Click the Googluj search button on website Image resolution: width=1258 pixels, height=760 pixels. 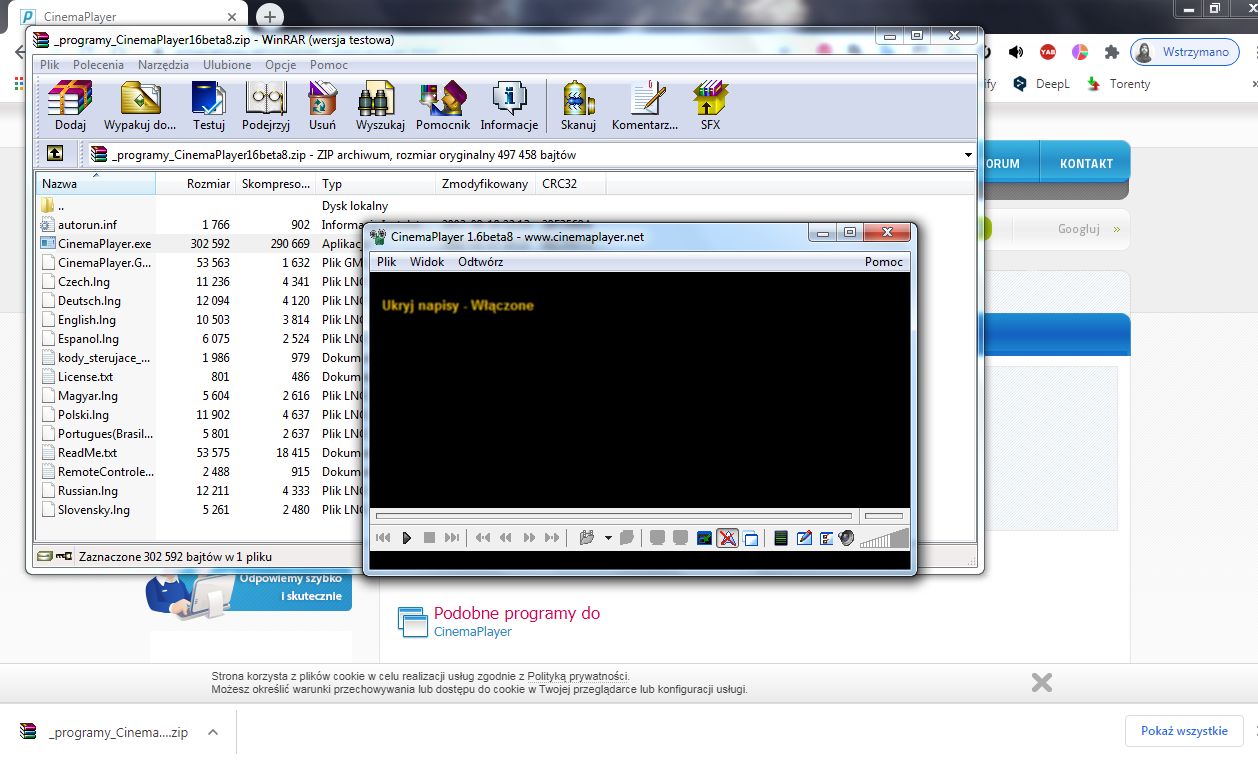[1088, 229]
